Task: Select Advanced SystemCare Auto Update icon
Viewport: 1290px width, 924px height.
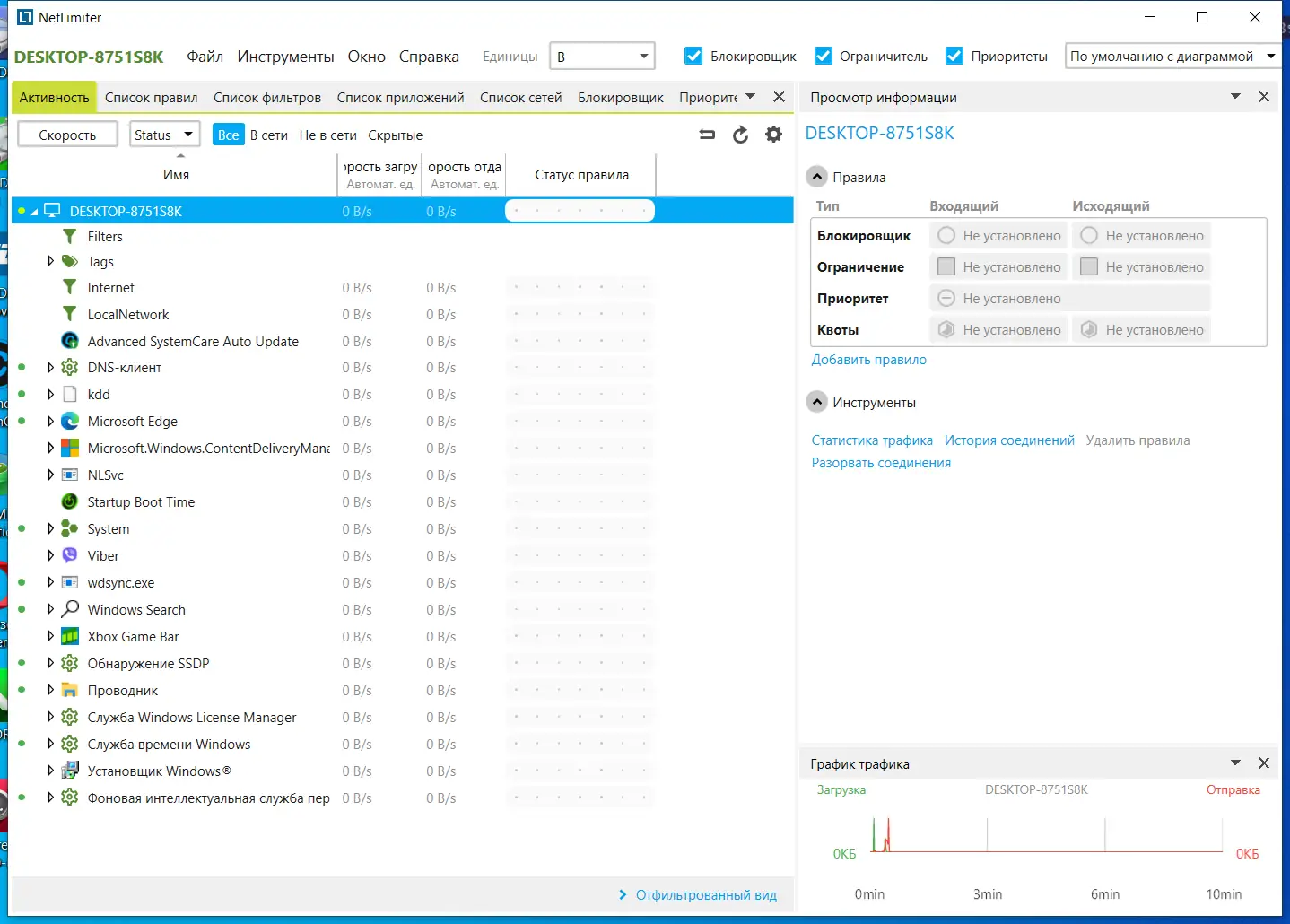Action: 70,341
